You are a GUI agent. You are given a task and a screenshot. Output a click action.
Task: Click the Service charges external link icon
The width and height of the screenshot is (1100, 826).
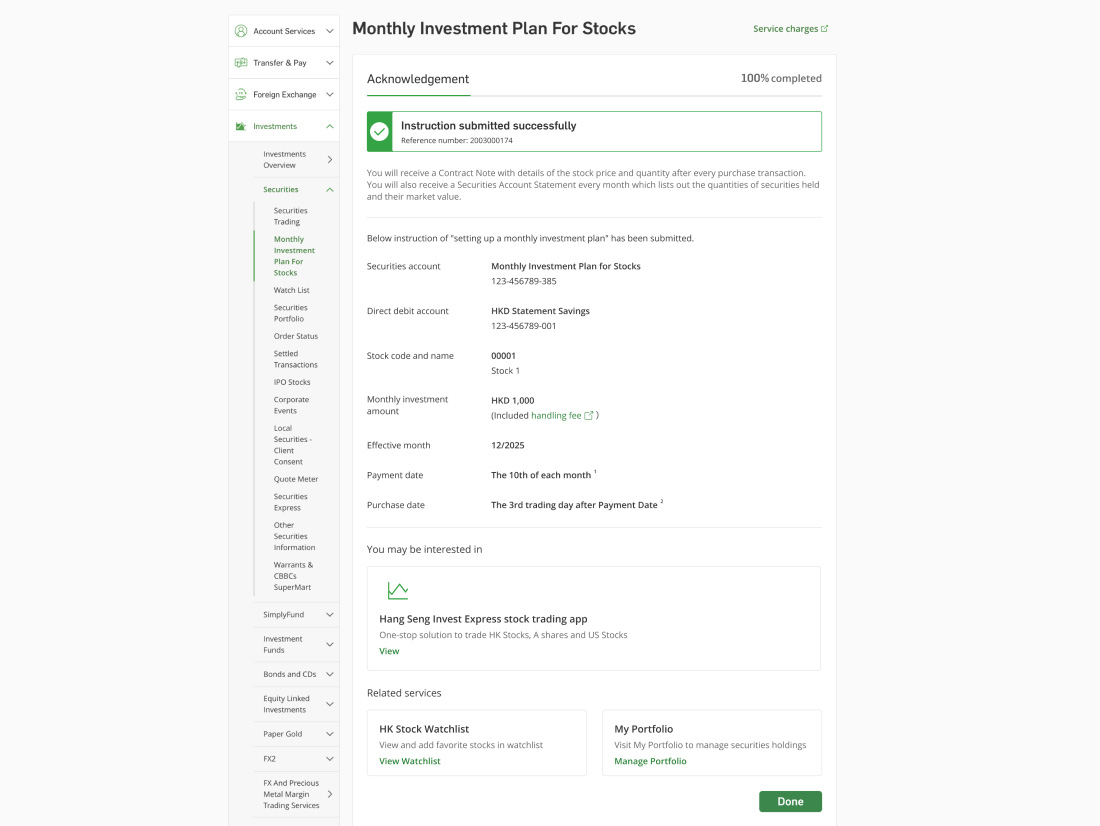click(825, 29)
